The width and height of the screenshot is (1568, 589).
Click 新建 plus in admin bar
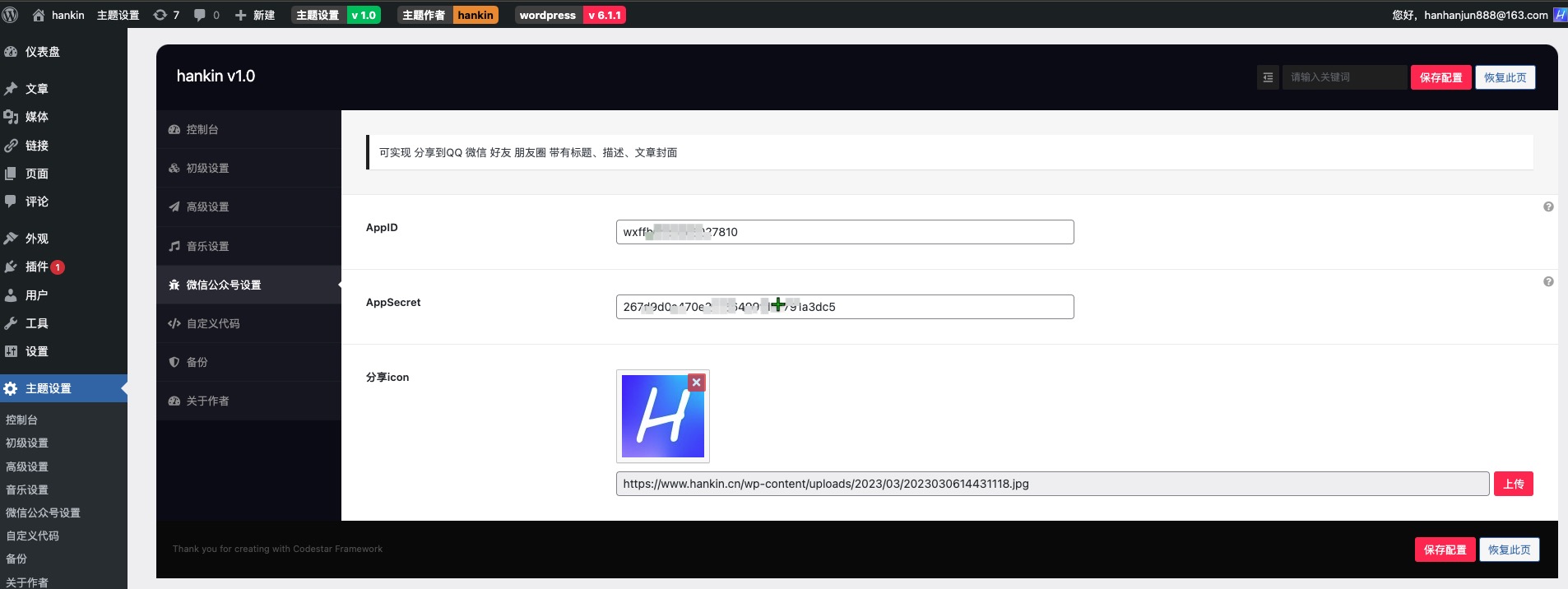pyautogui.click(x=255, y=15)
